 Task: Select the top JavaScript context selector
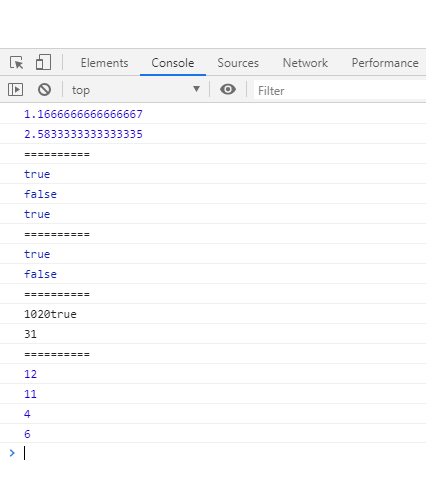click(136, 90)
